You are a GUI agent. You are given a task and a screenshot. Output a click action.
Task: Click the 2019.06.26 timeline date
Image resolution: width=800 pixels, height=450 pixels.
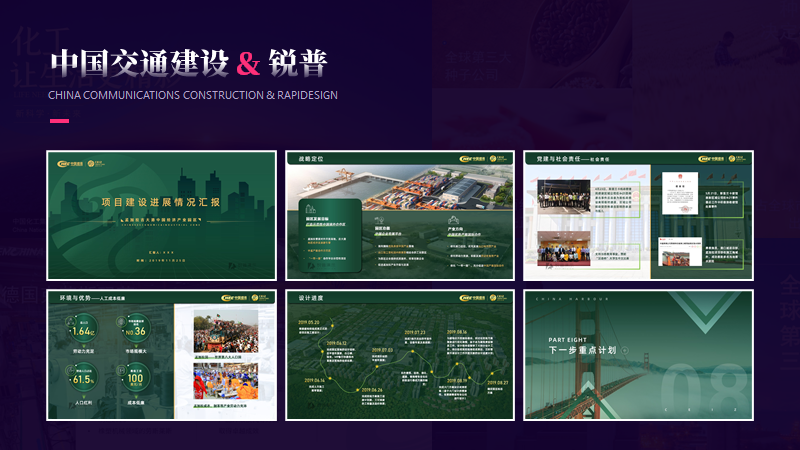372,390
